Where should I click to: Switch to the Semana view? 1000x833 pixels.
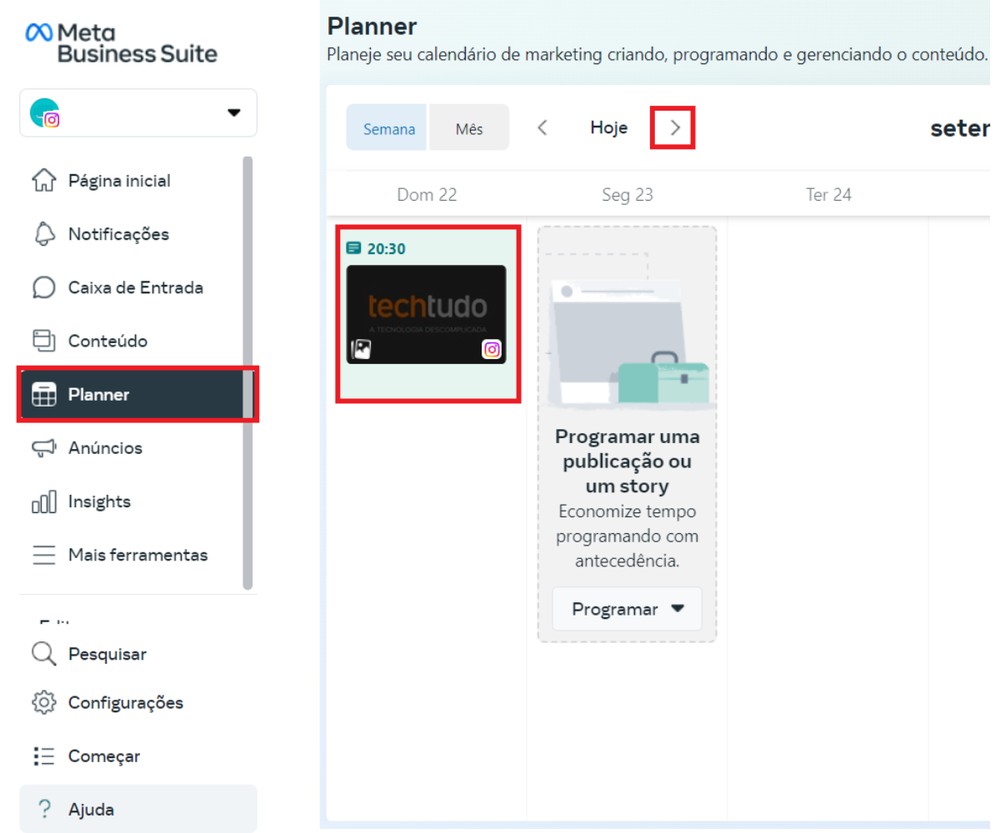click(386, 128)
